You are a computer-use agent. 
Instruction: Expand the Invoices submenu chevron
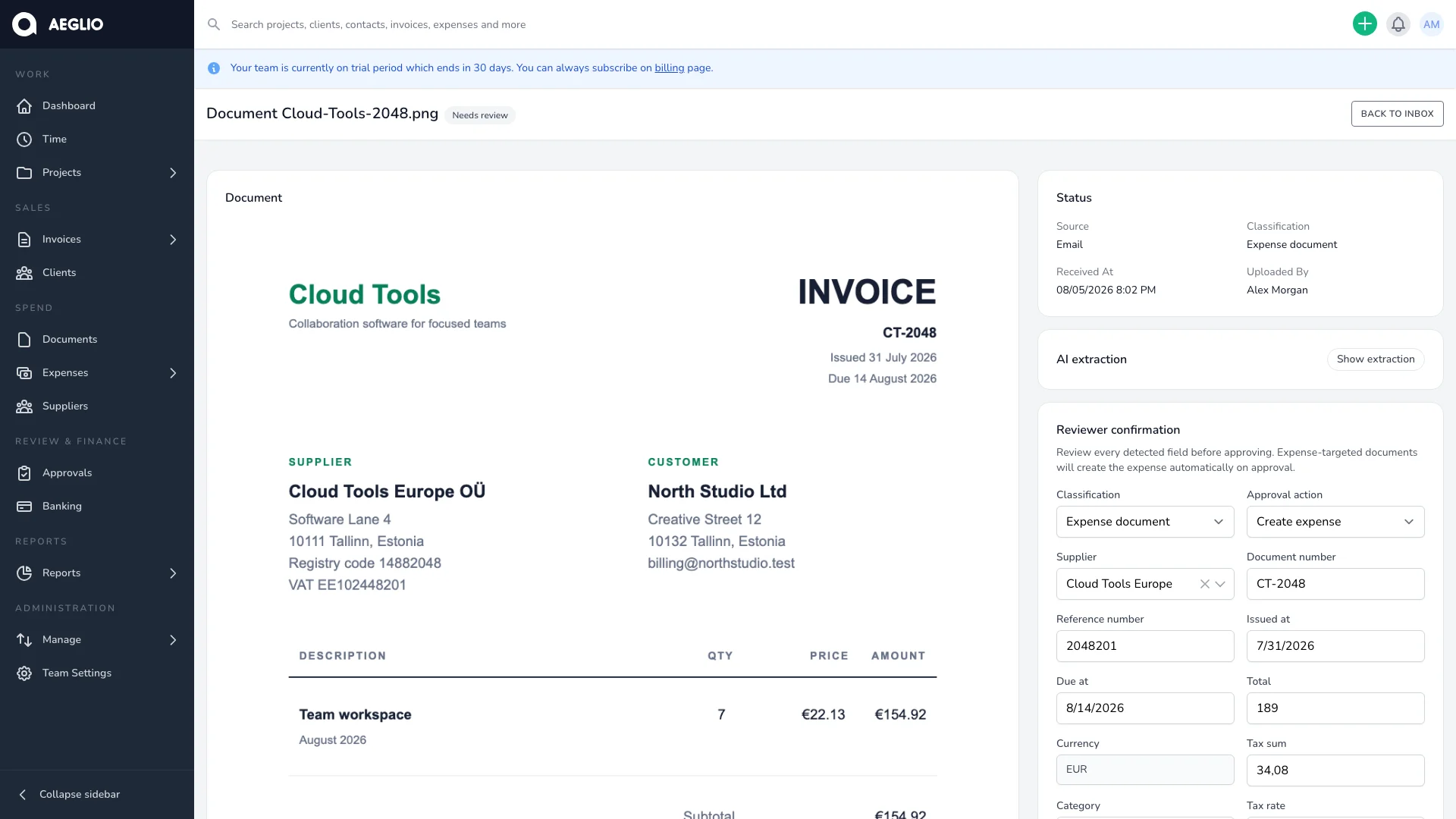[x=173, y=240]
